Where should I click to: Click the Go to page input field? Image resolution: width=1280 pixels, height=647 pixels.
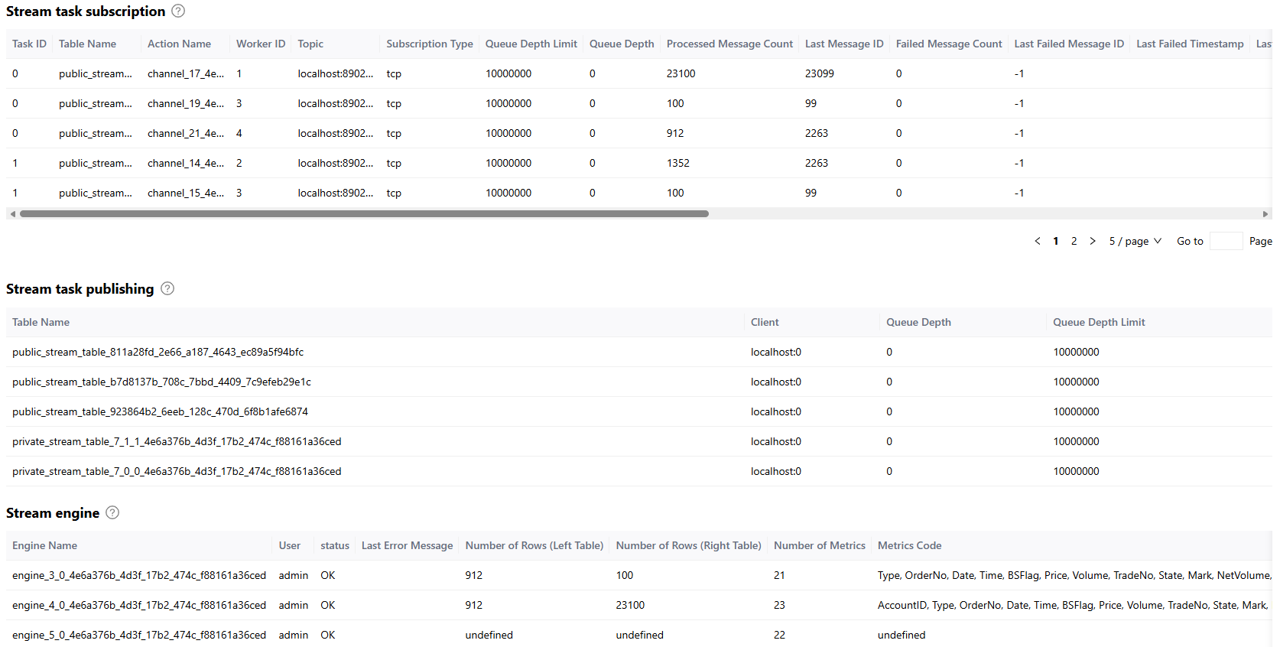(x=1226, y=241)
